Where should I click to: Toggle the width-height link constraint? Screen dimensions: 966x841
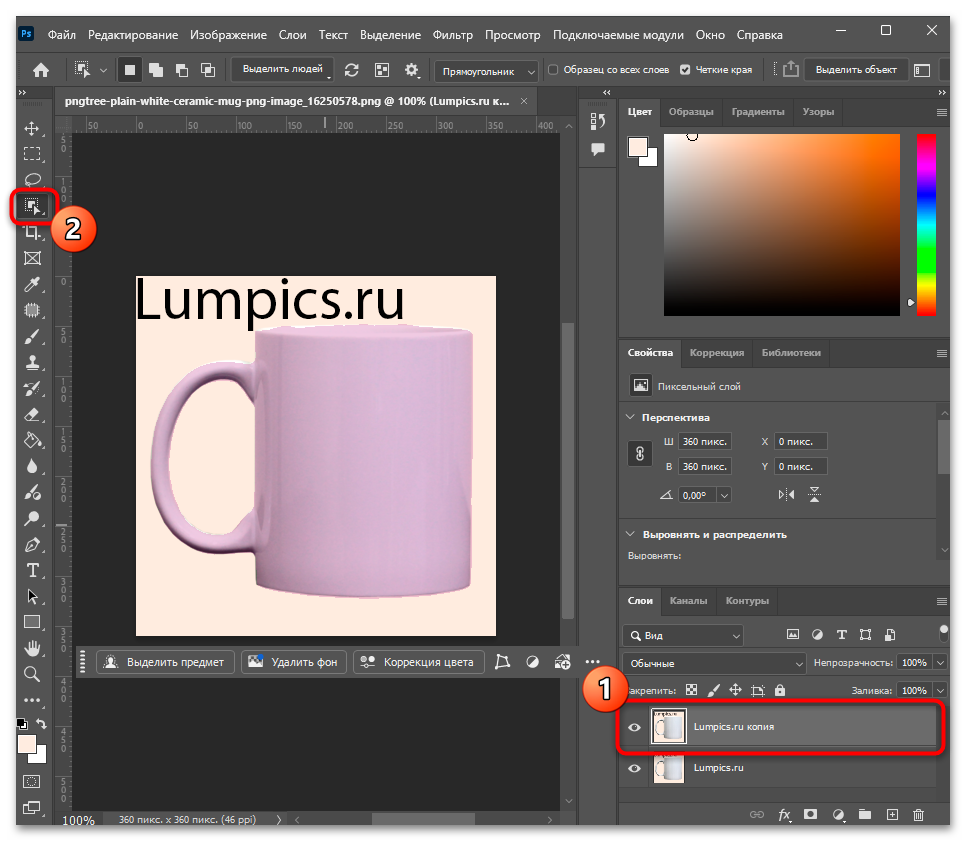(x=640, y=454)
